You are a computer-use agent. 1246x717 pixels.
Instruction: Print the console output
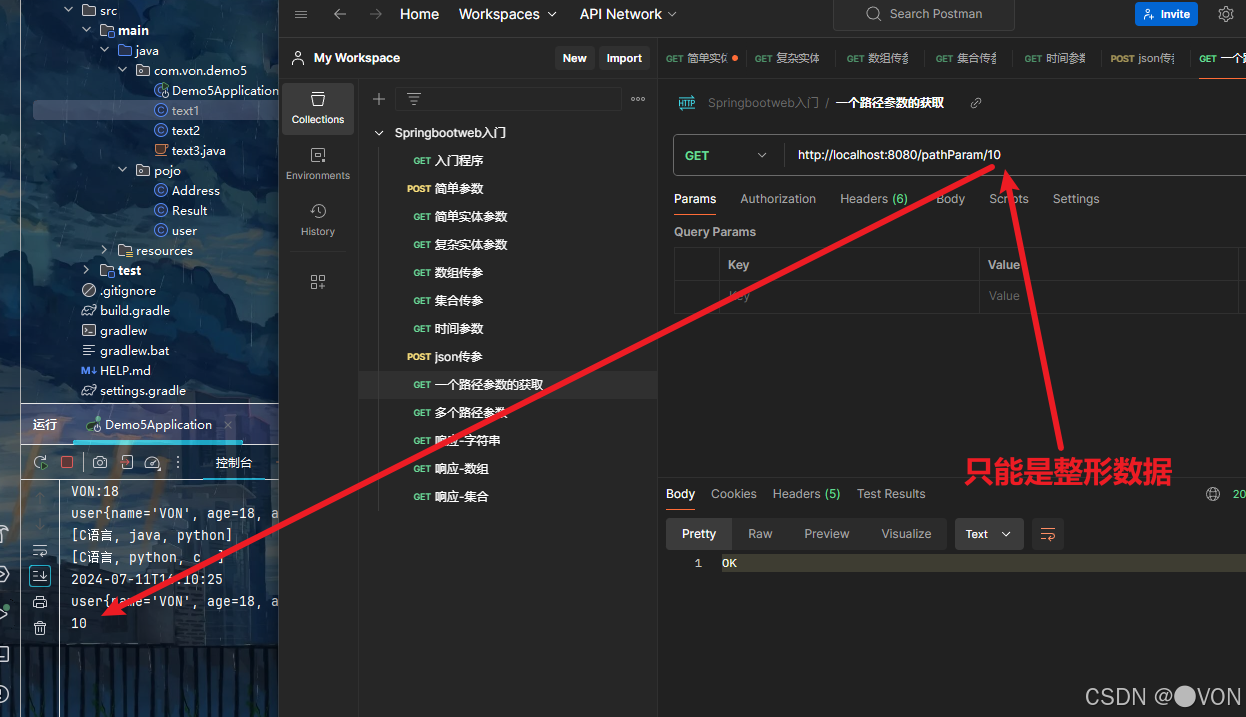point(40,602)
